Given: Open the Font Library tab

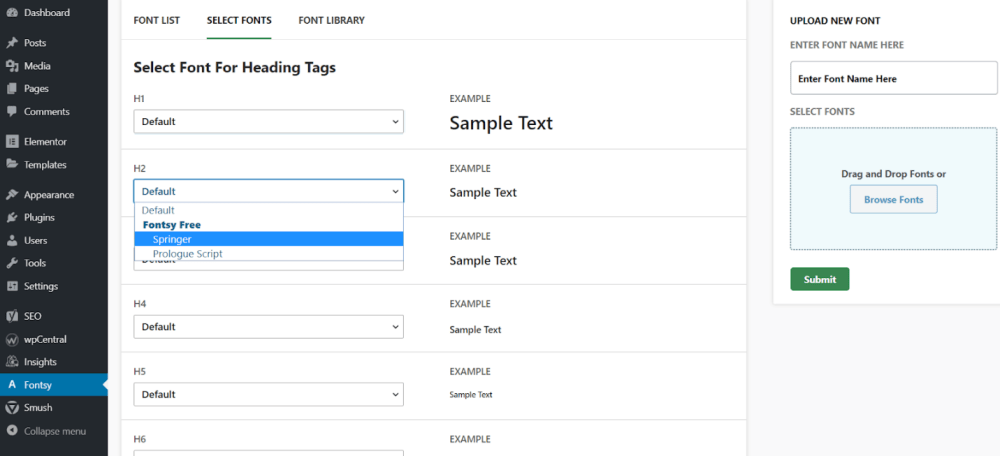Looking at the screenshot, I should tap(331, 20).
